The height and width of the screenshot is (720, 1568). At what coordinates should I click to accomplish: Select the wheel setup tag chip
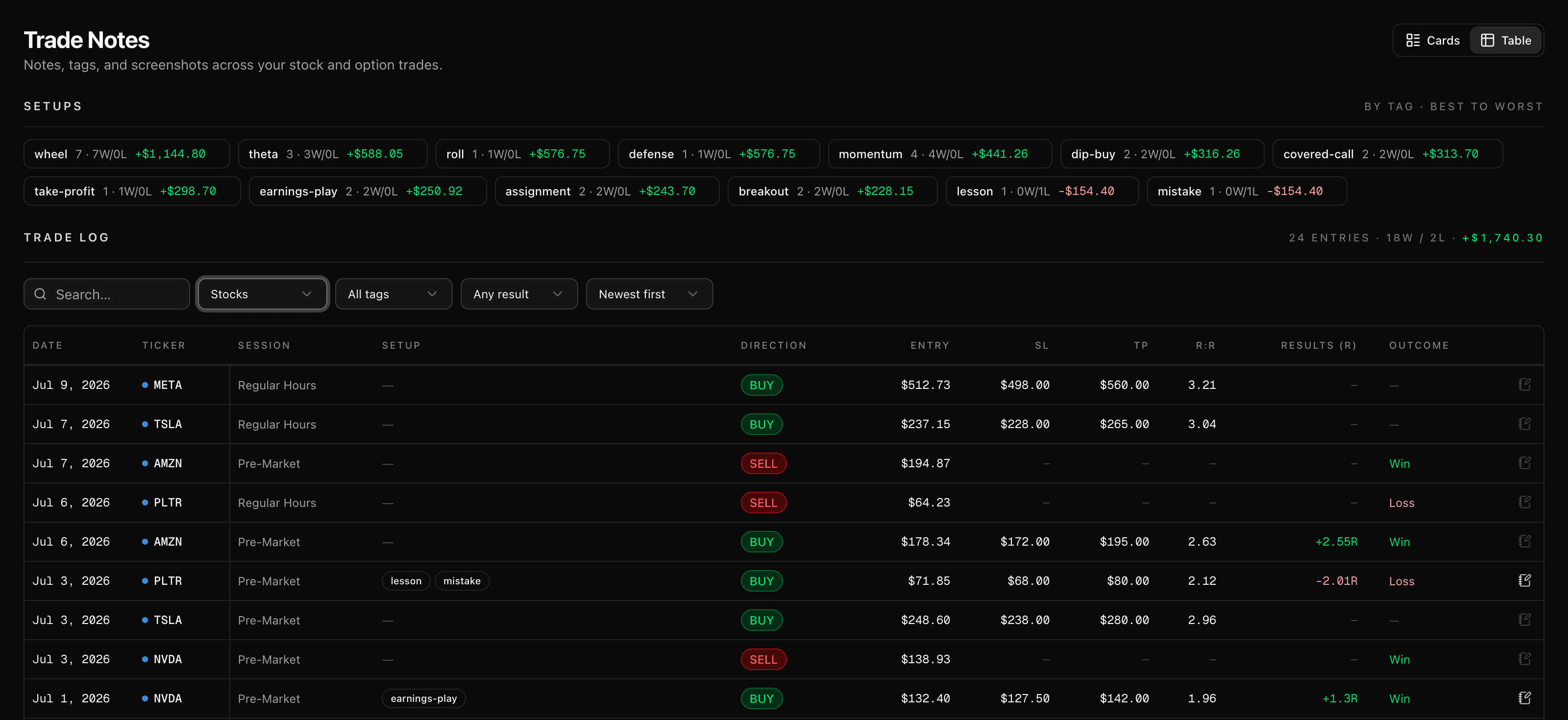point(126,154)
